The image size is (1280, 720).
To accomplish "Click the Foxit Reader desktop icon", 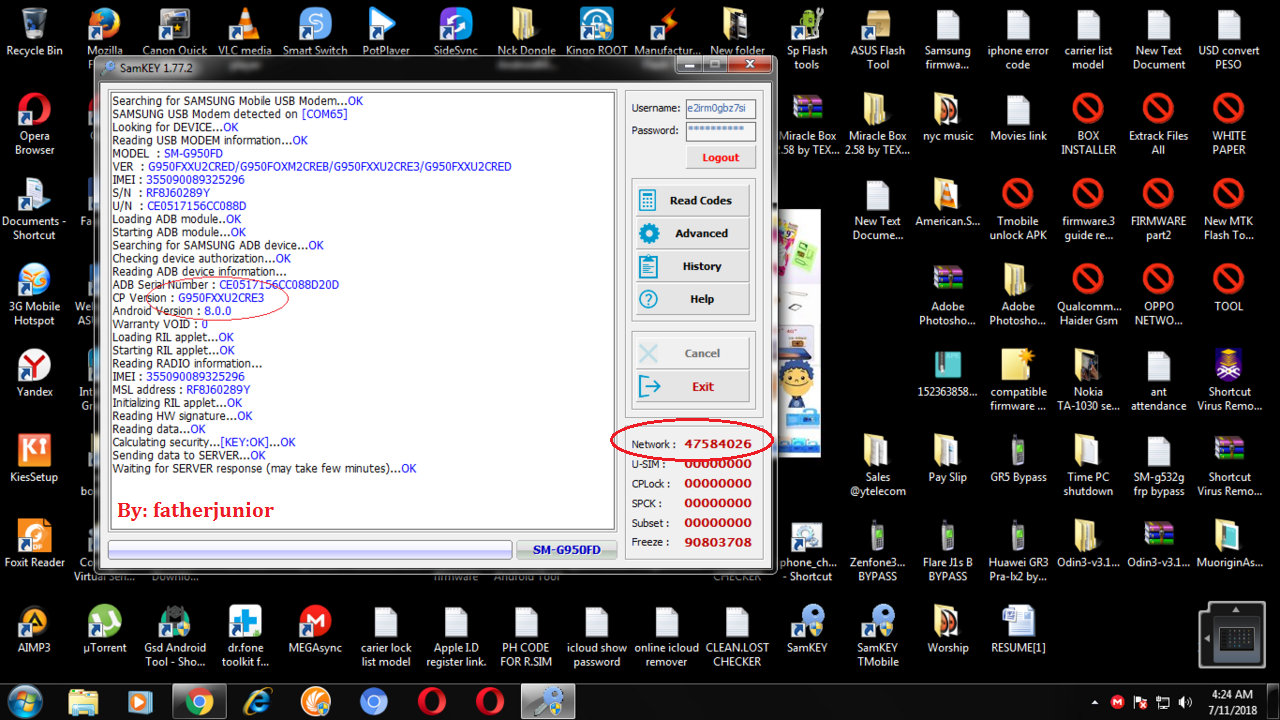I will [x=34, y=543].
